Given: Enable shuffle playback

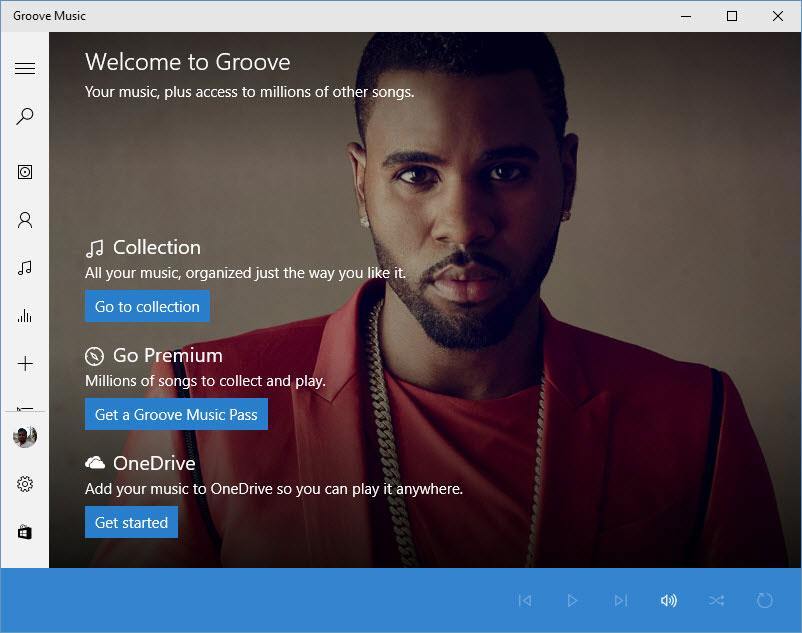Looking at the screenshot, I should point(716,600).
